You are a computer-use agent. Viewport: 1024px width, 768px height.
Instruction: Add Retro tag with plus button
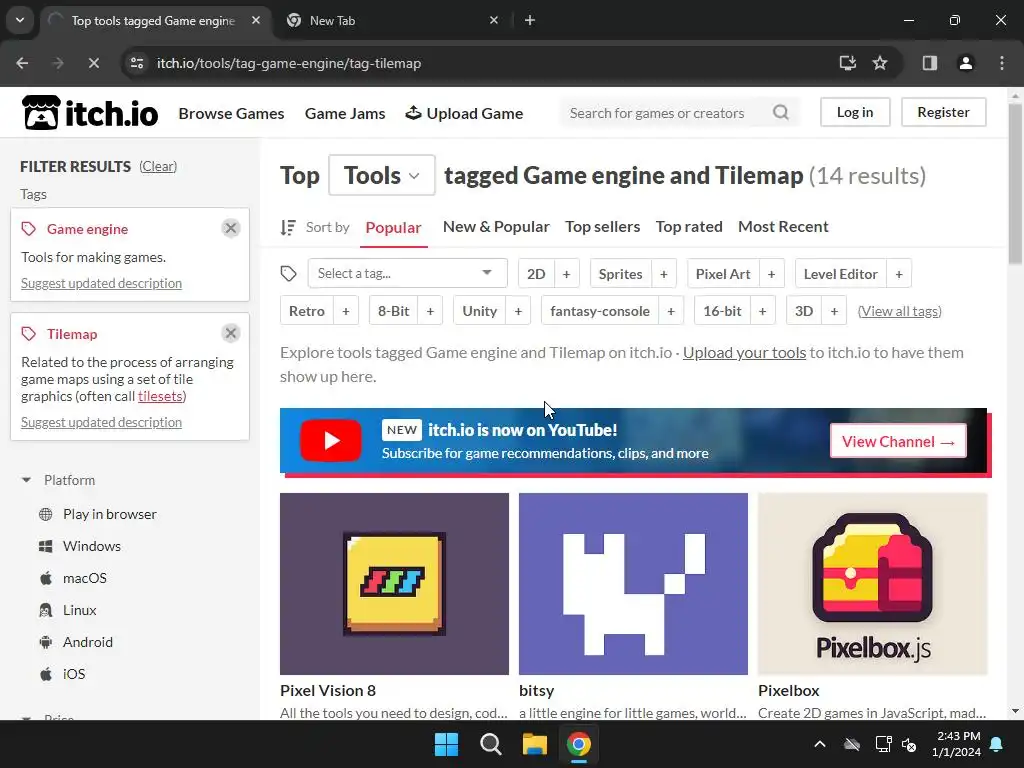tap(345, 311)
